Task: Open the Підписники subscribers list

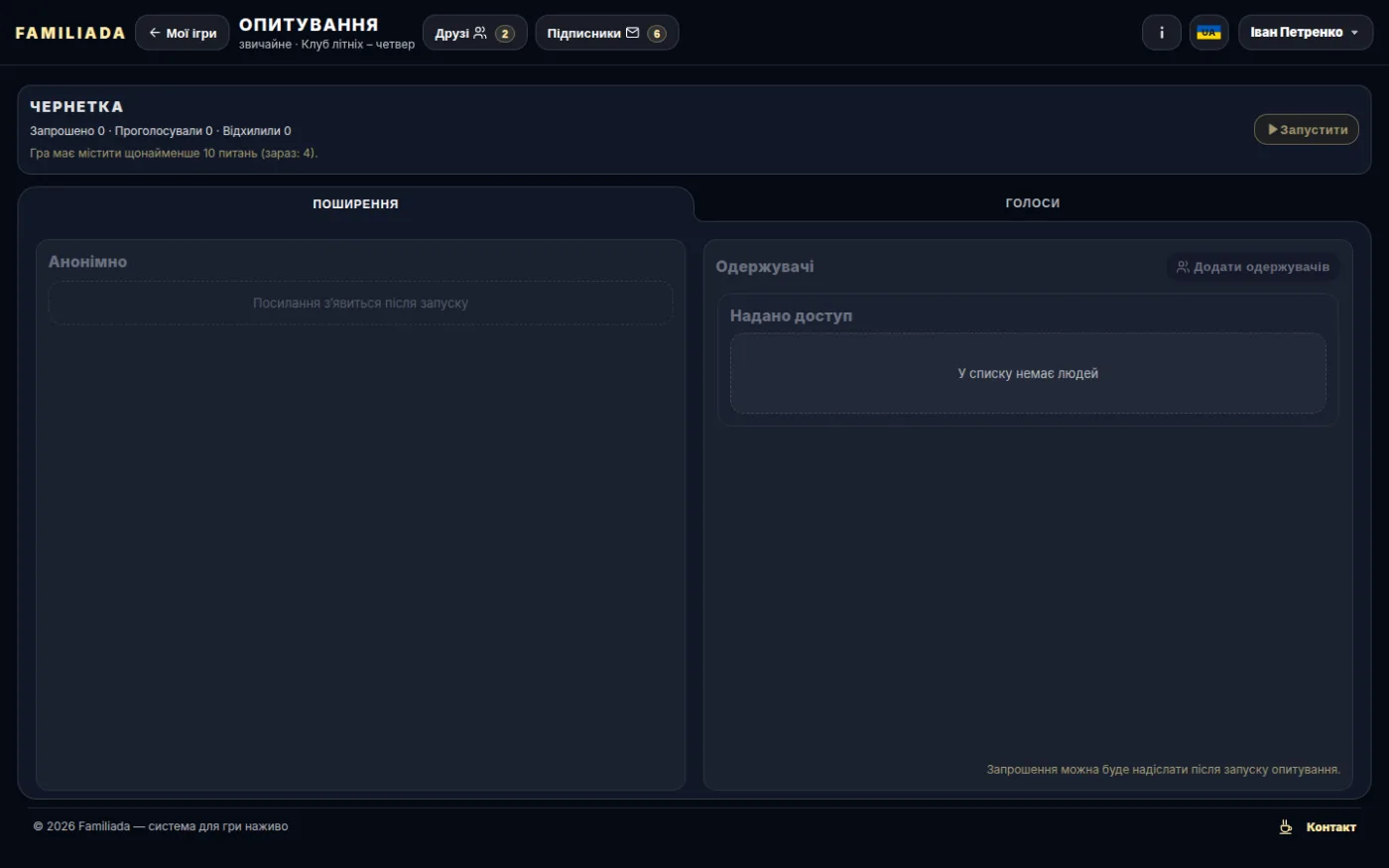Action: 607,33
